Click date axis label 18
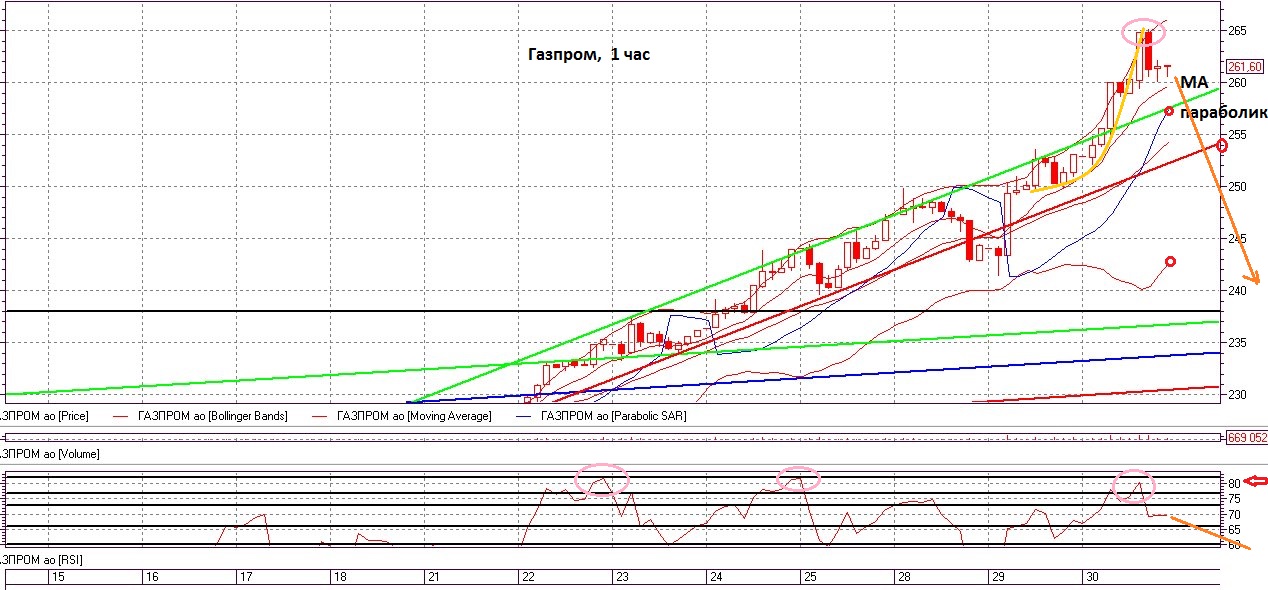The width and height of the screenshot is (1268, 590). click(340, 577)
